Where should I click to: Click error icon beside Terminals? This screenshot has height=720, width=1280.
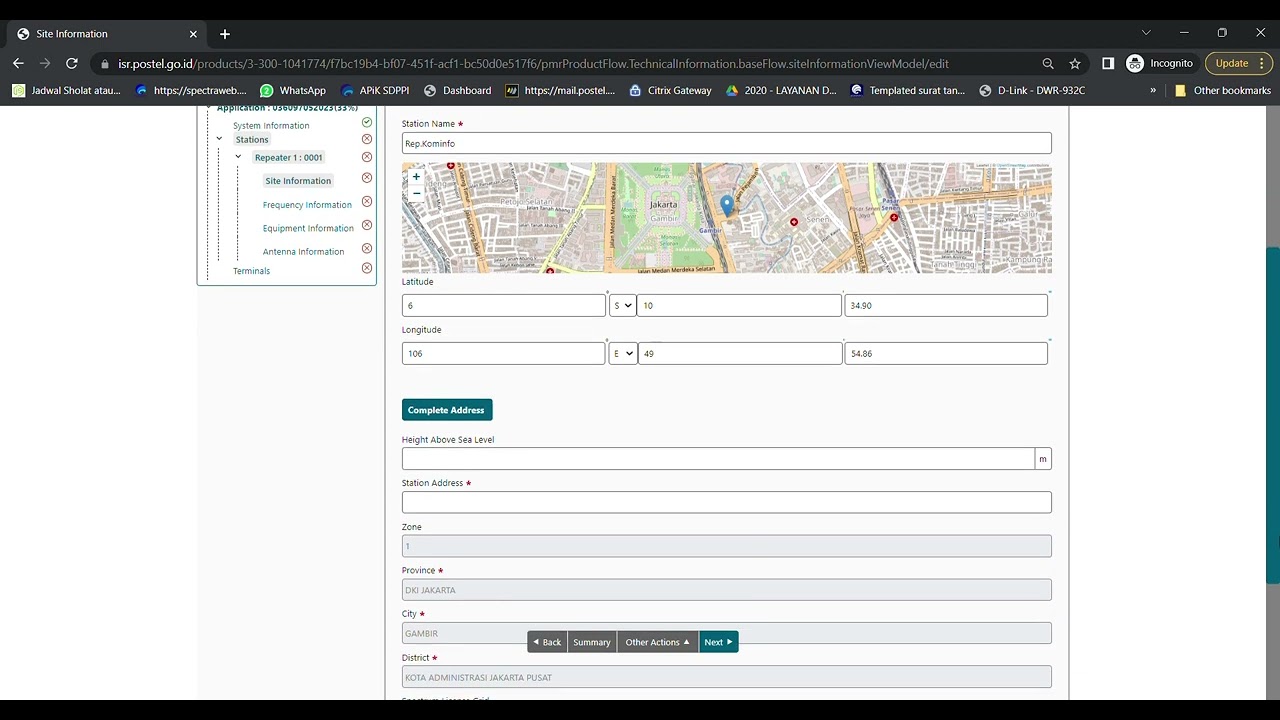tap(367, 268)
